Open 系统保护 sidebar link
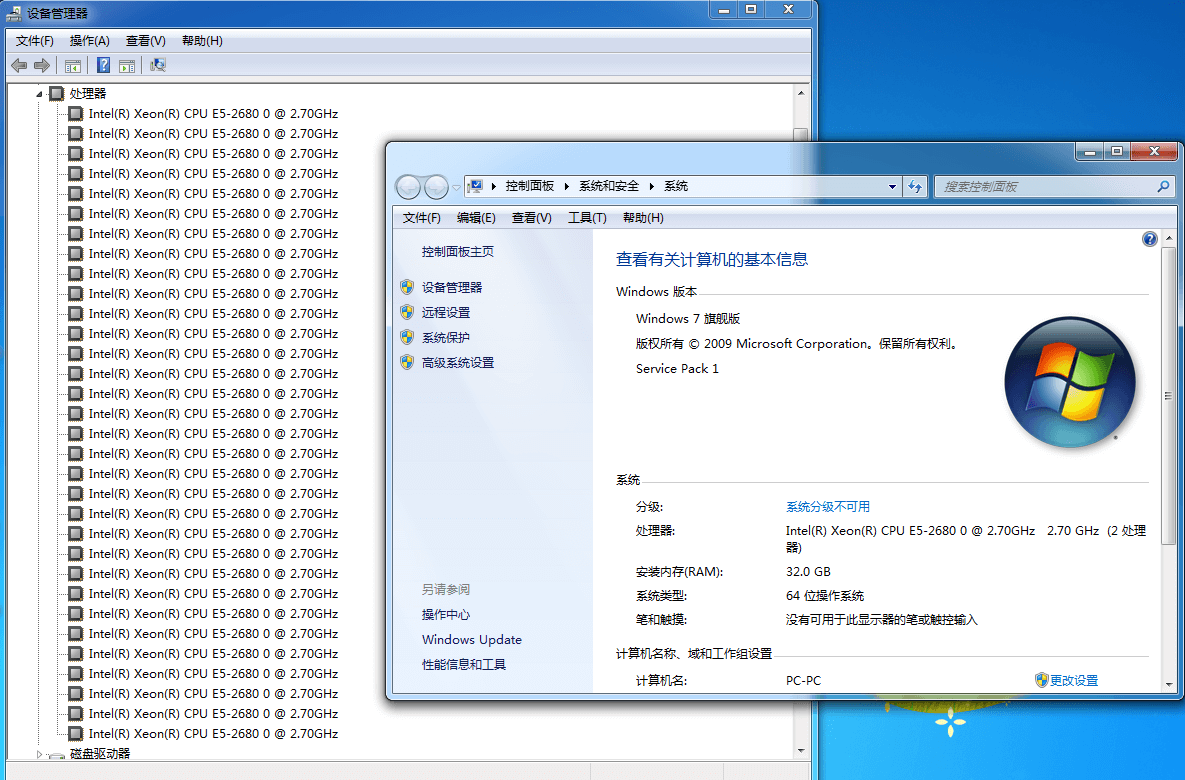1185x780 pixels. pyautogui.click(x=446, y=337)
